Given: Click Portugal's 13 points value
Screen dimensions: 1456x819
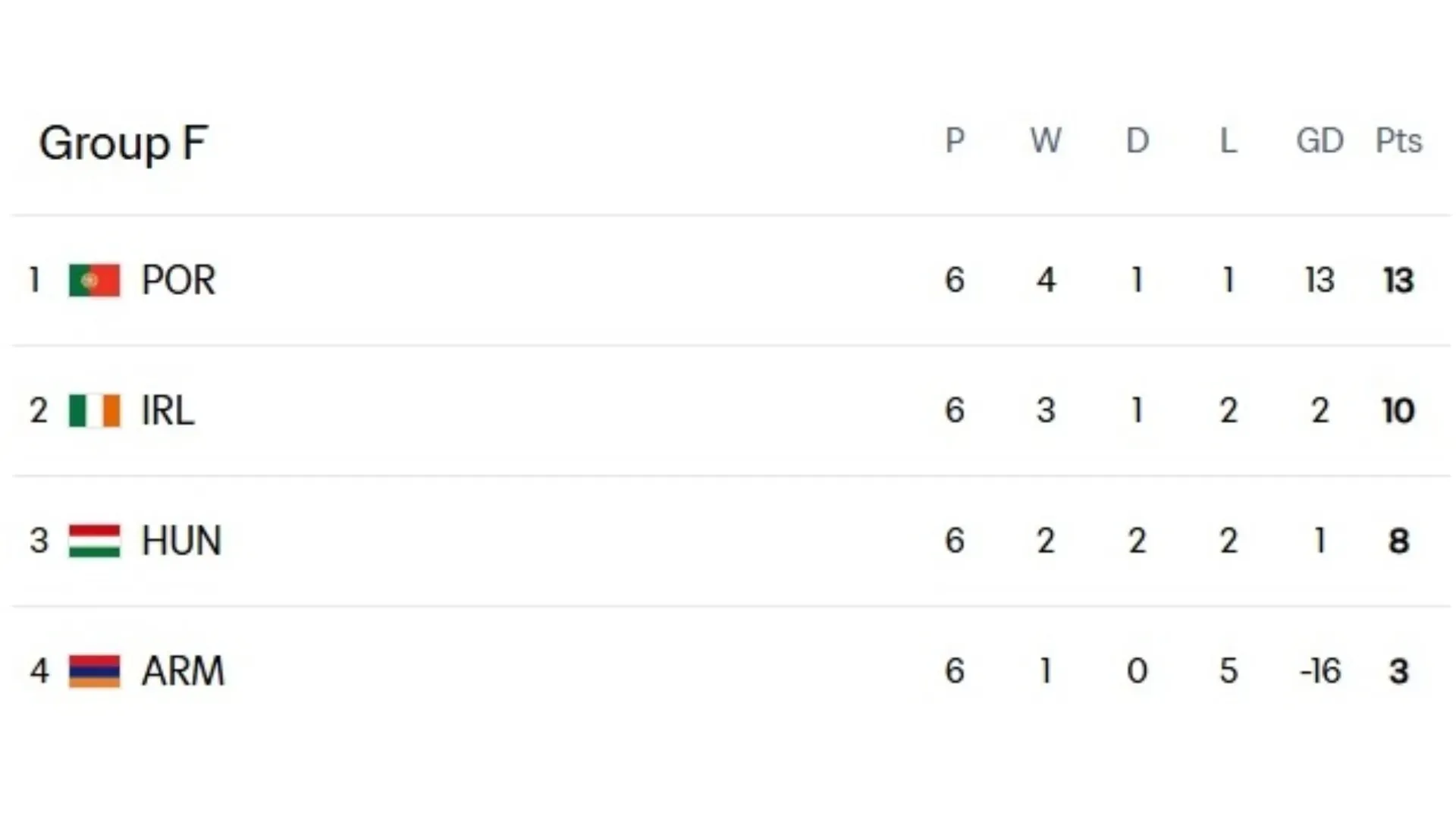Looking at the screenshot, I should (x=1398, y=281).
